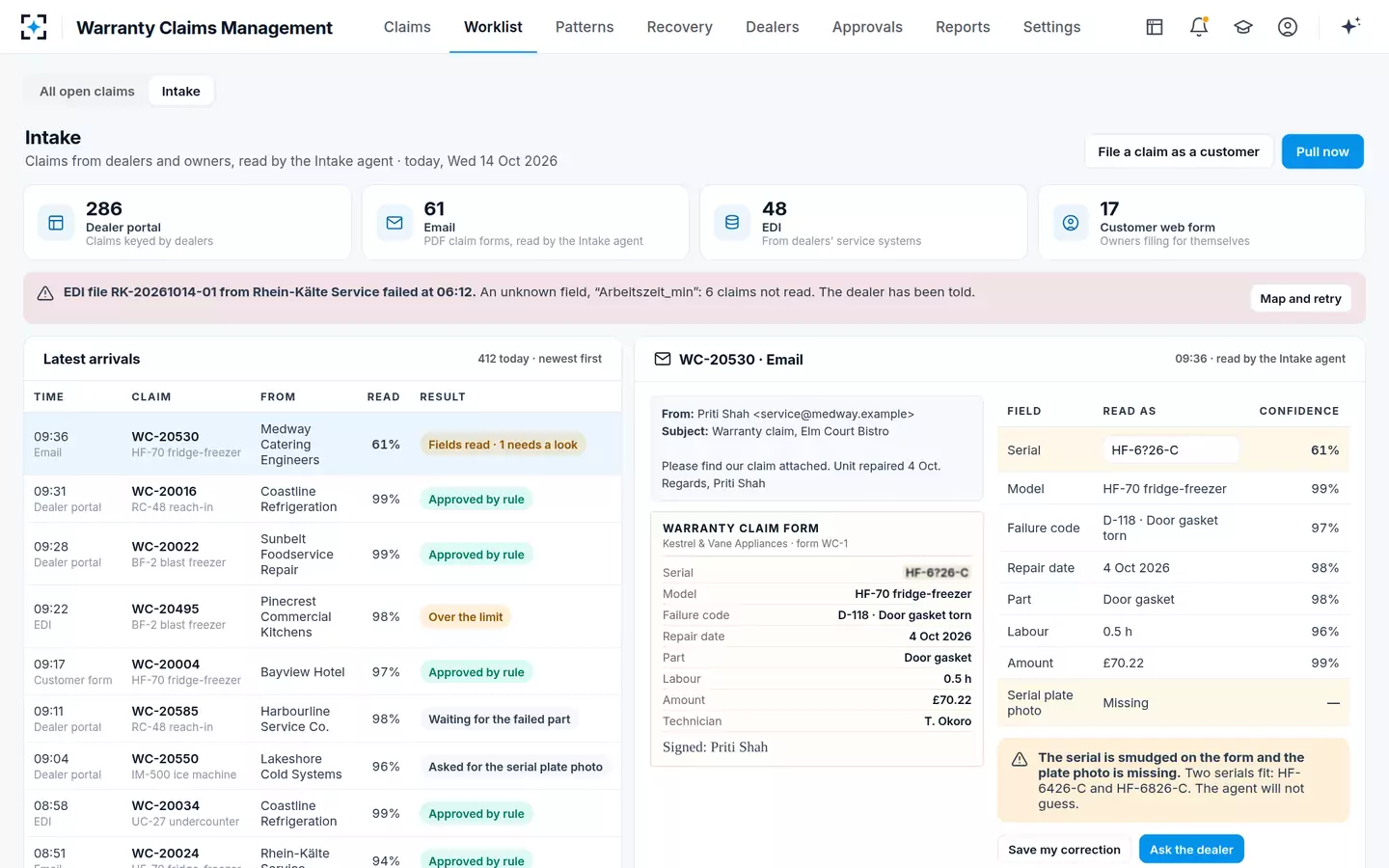This screenshot has height=868, width=1389.
Task: Open claim WC-20585 waiting for the failed part
Action: (322, 719)
